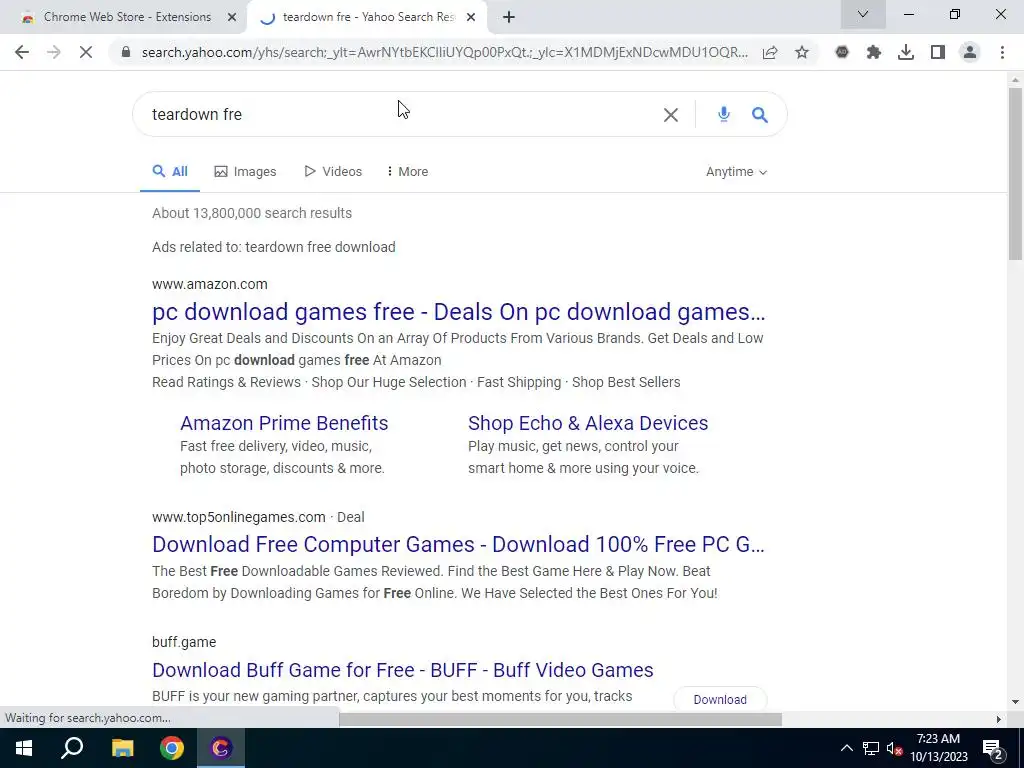This screenshot has width=1024, height=768.
Task: Click the www.top5onlinegames.com URL text
Action: point(238,517)
